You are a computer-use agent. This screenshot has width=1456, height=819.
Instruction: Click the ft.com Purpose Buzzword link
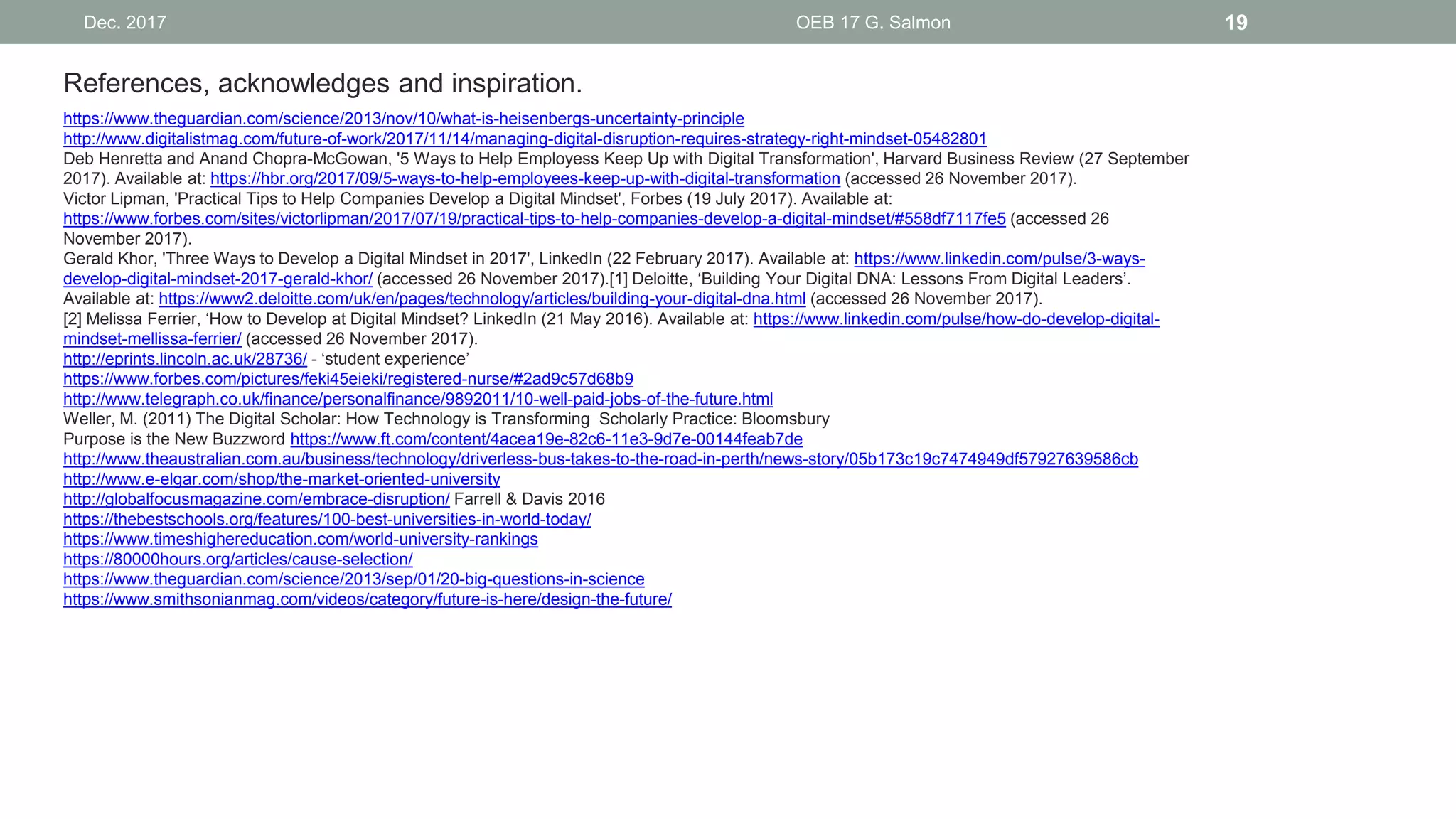(x=546, y=439)
